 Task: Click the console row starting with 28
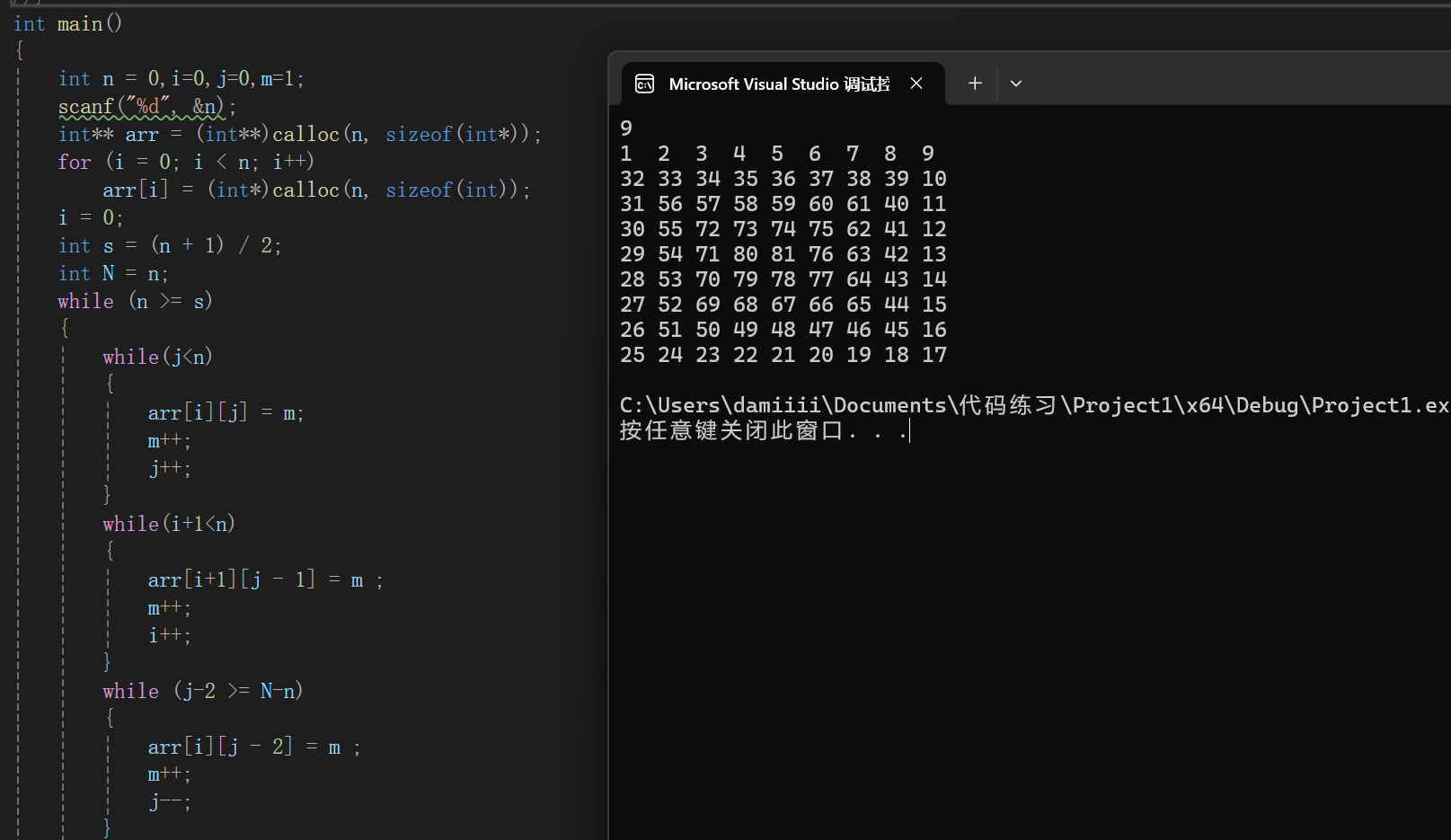coord(783,279)
